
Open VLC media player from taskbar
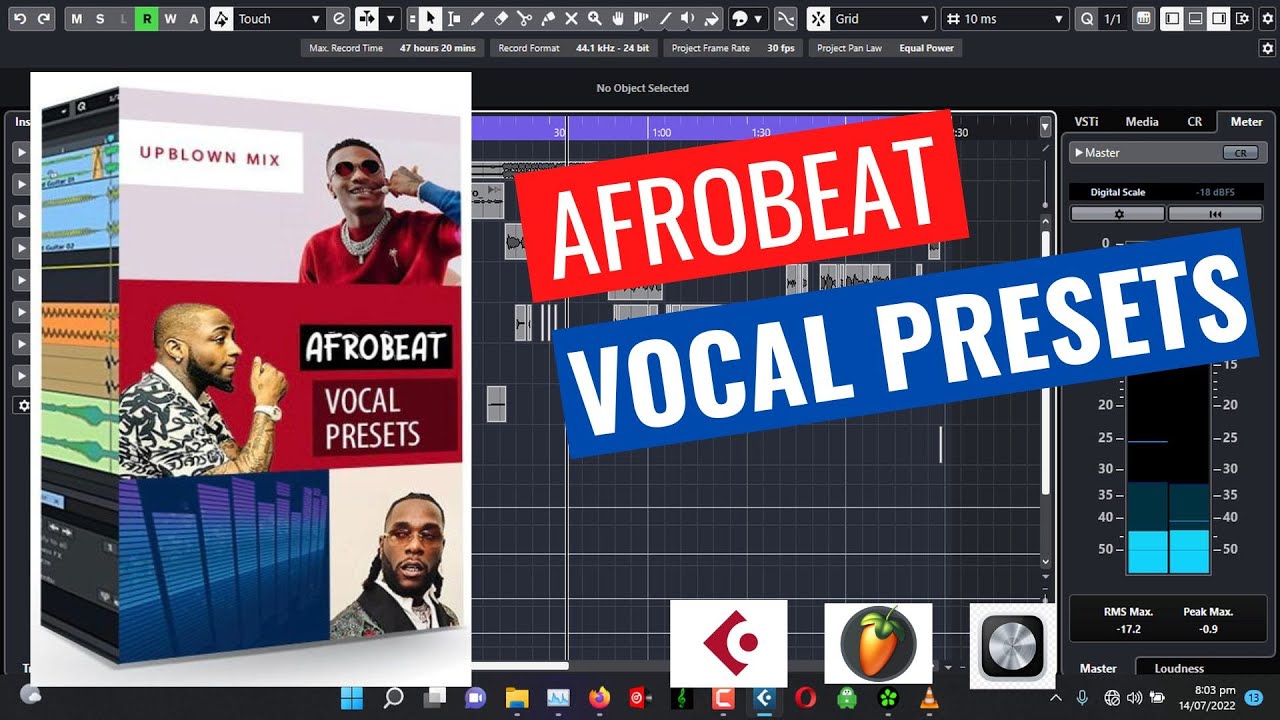(928, 697)
